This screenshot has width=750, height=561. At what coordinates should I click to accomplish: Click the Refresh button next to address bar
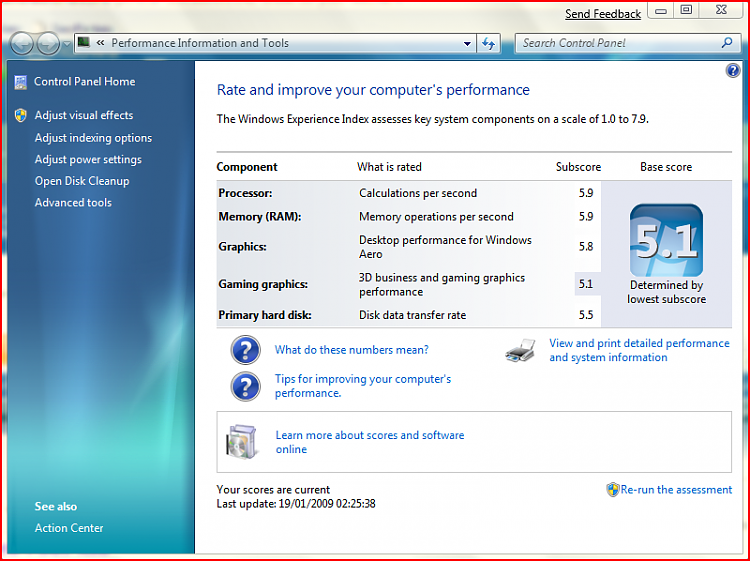(488, 44)
